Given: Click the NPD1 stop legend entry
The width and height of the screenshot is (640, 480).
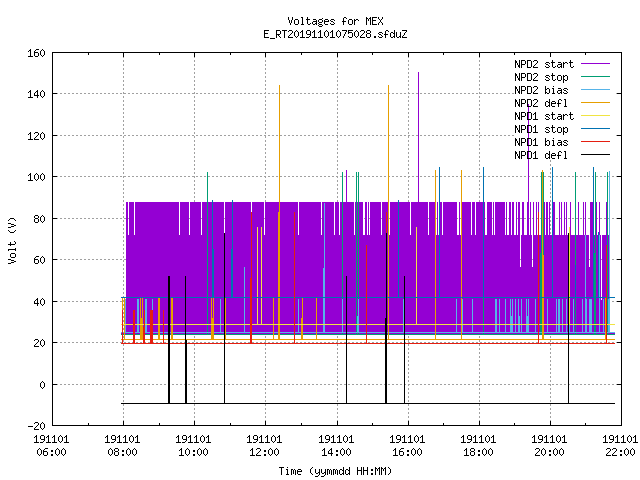Looking at the screenshot, I should 562,129.
